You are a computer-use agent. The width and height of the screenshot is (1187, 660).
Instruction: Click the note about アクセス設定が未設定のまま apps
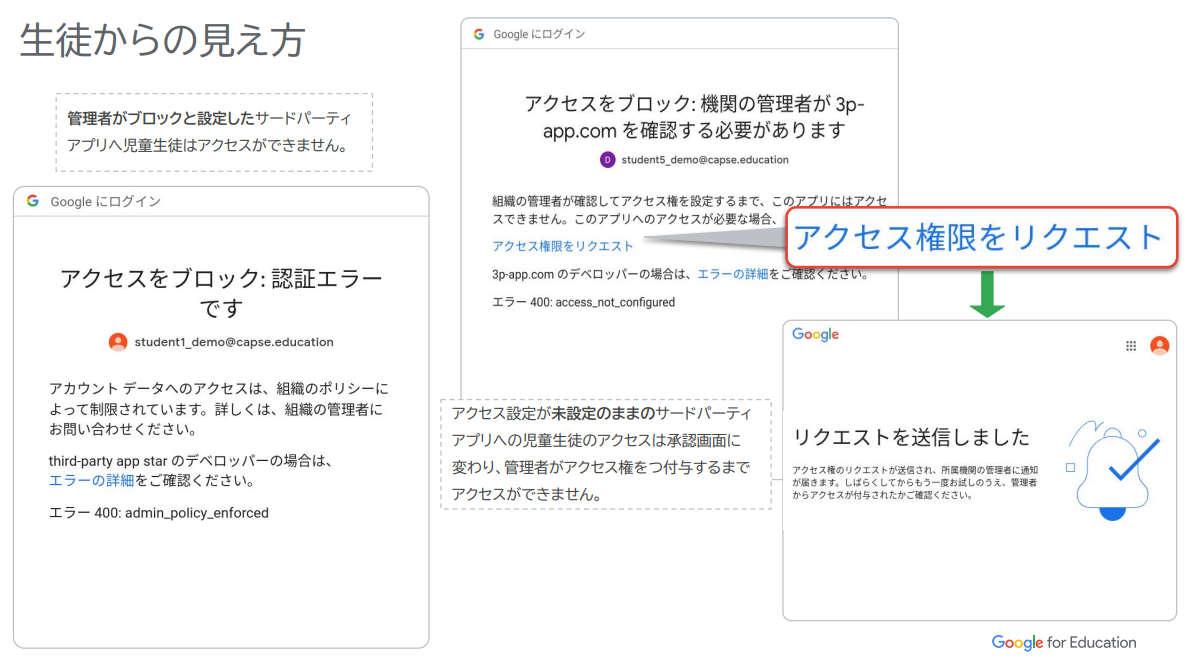[x=606, y=454]
